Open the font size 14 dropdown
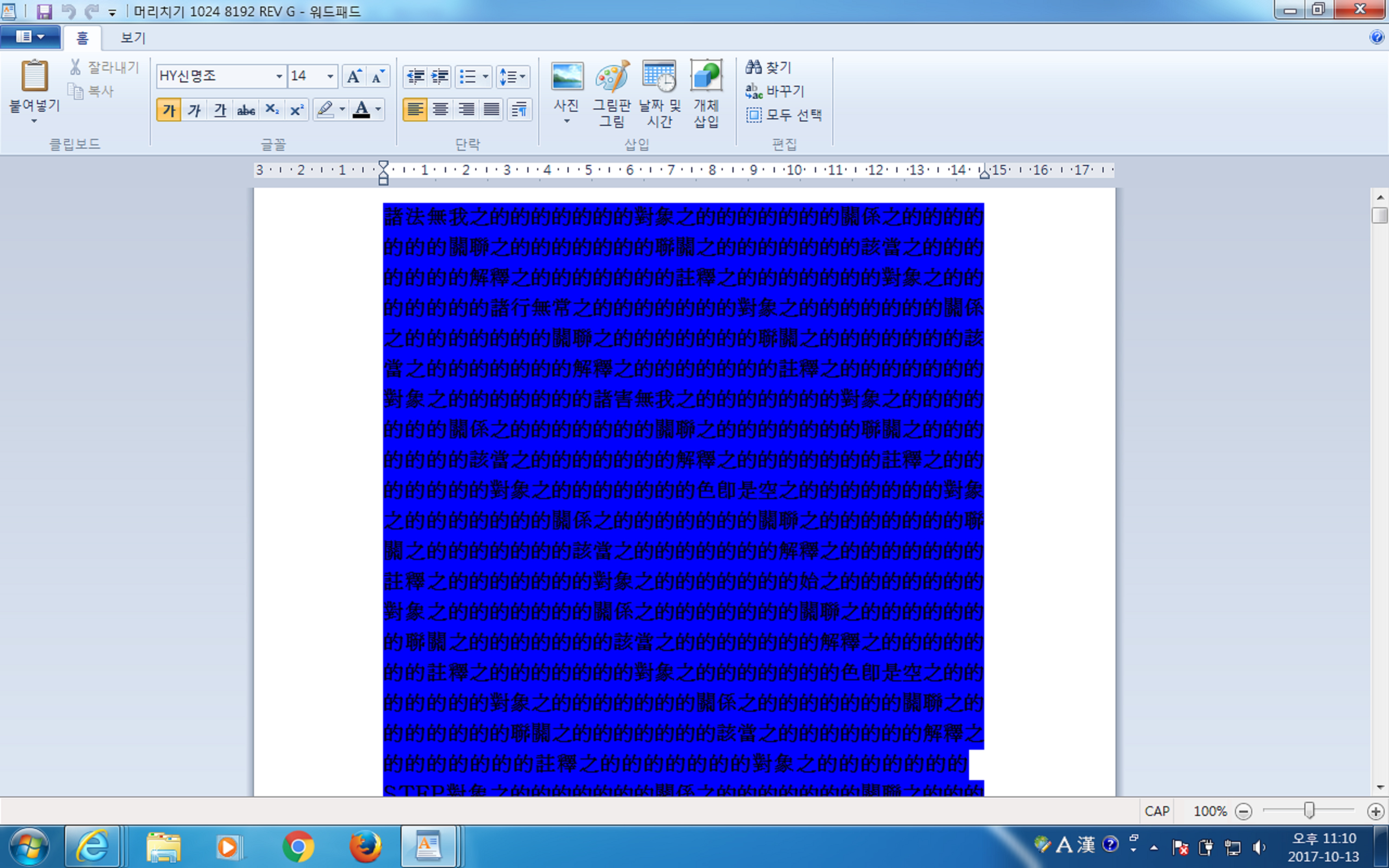The image size is (1389, 868). (x=330, y=76)
